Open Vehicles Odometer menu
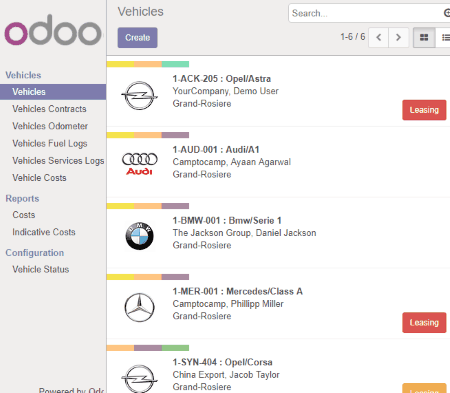 [x=50, y=126]
